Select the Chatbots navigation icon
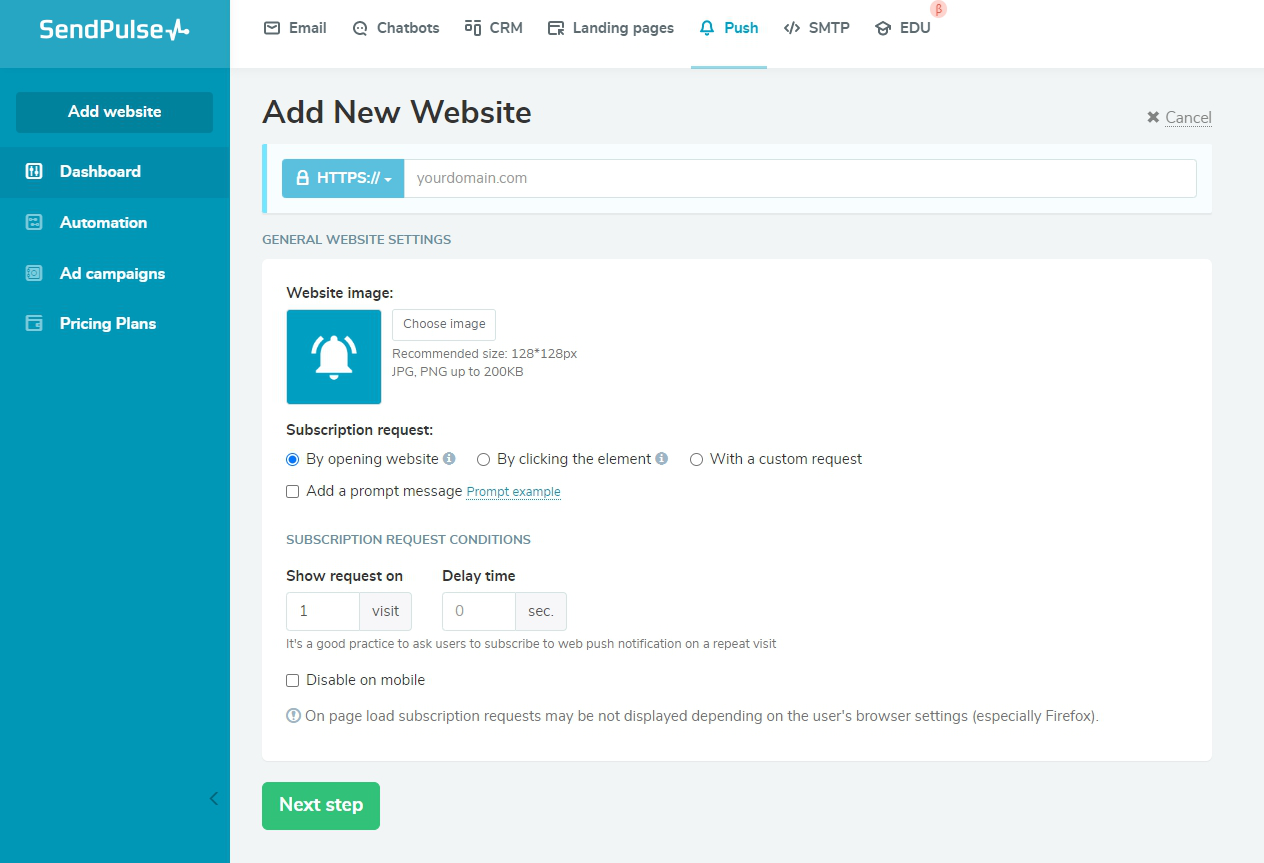 pos(359,28)
